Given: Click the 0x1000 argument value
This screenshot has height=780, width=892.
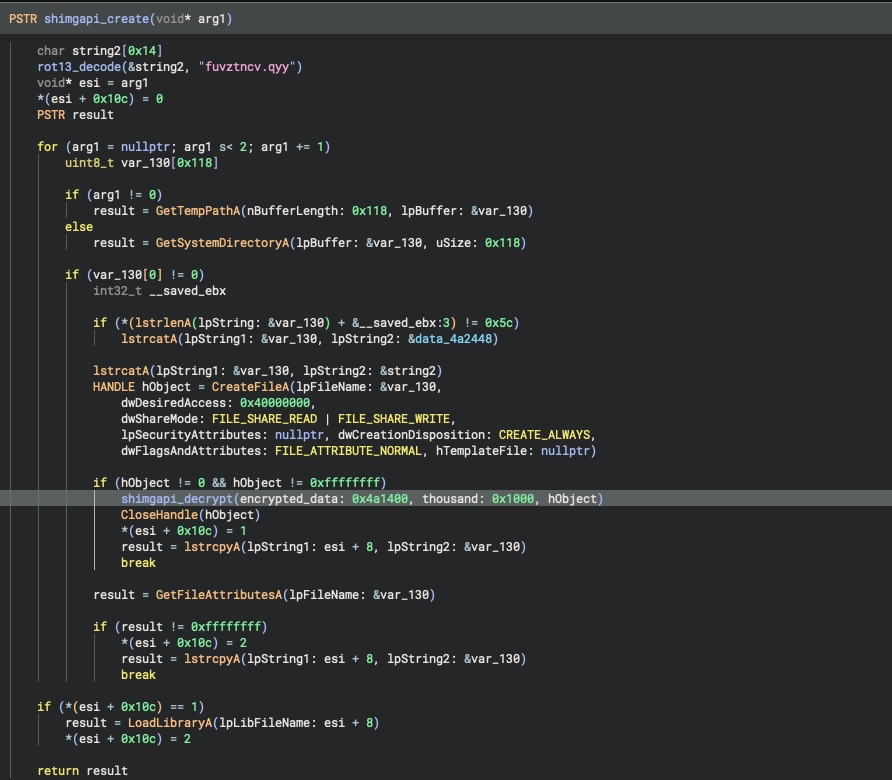Looking at the screenshot, I should click(x=513, y=498).
